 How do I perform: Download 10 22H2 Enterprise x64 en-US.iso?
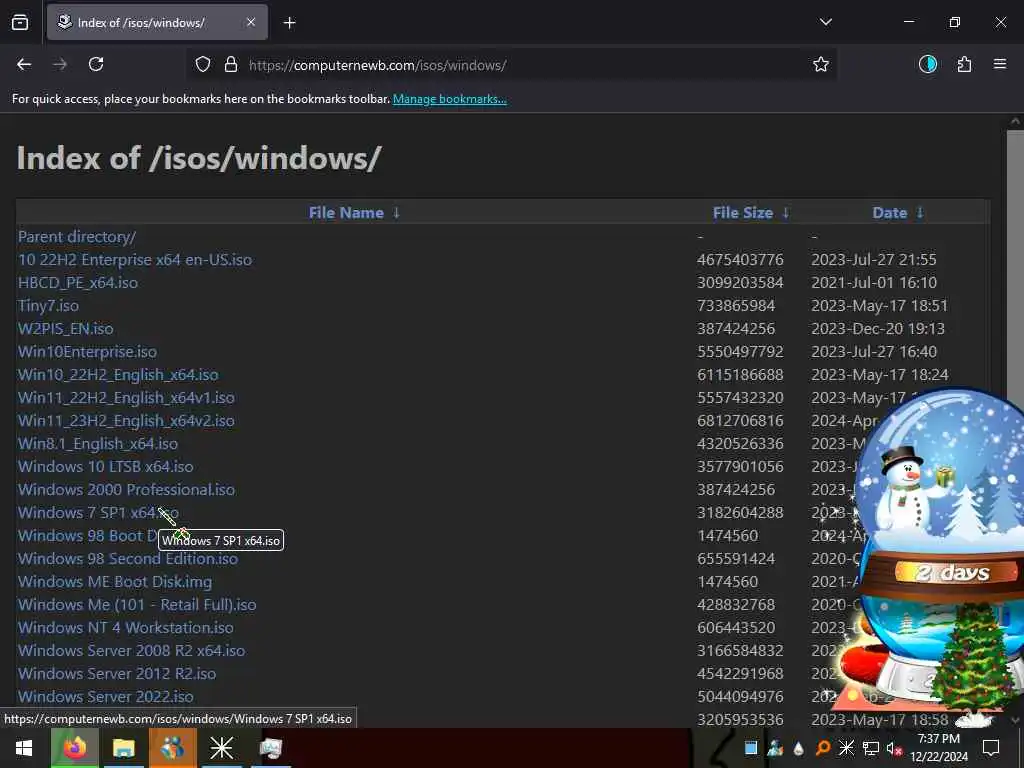tap(135, 260)
